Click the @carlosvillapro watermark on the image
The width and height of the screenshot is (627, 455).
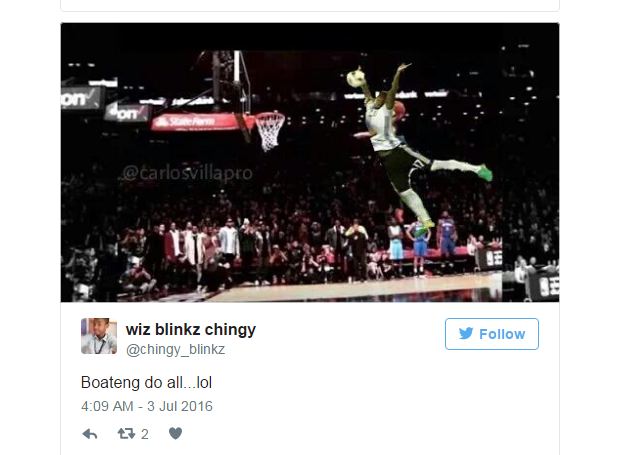pyautogui.click(x=187, y=174)
